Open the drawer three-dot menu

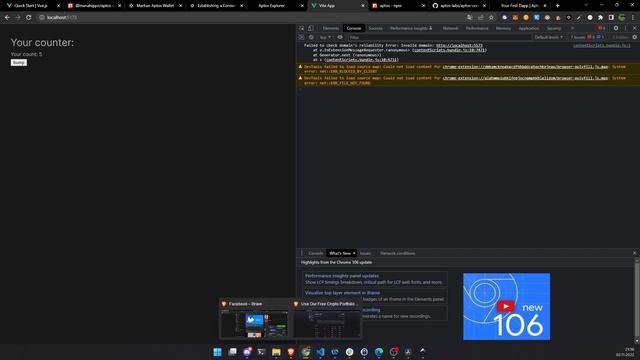tap(302, 253)
